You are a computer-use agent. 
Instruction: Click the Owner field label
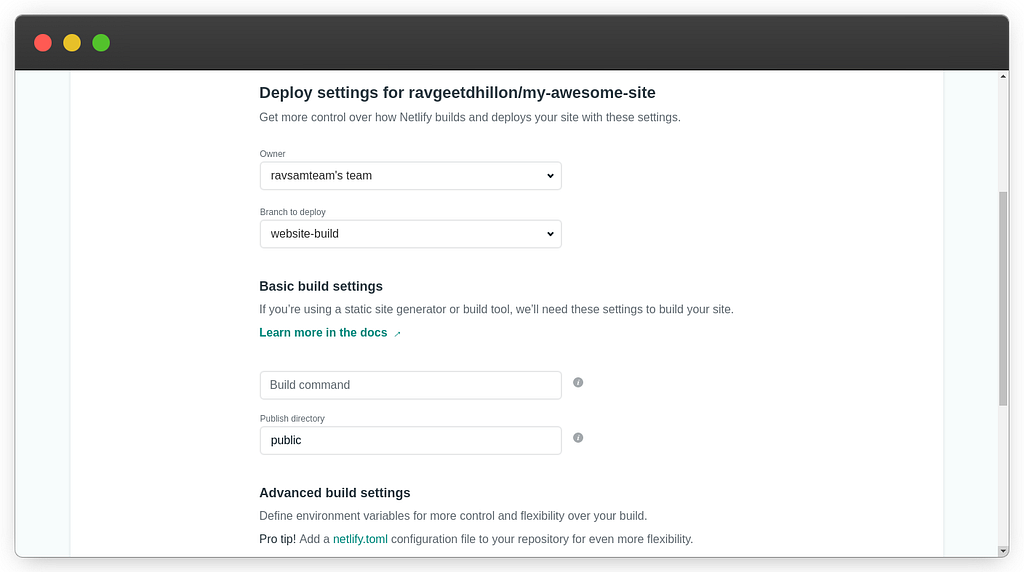pyautogui.click(x=272, y=154)
